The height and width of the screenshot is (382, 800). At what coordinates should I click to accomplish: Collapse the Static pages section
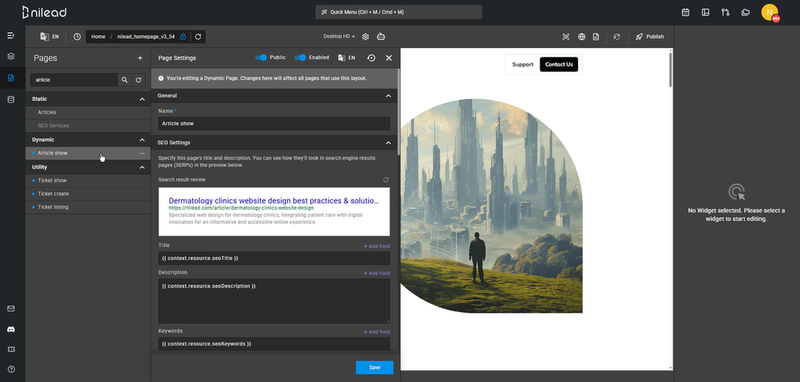pos(142,99)
